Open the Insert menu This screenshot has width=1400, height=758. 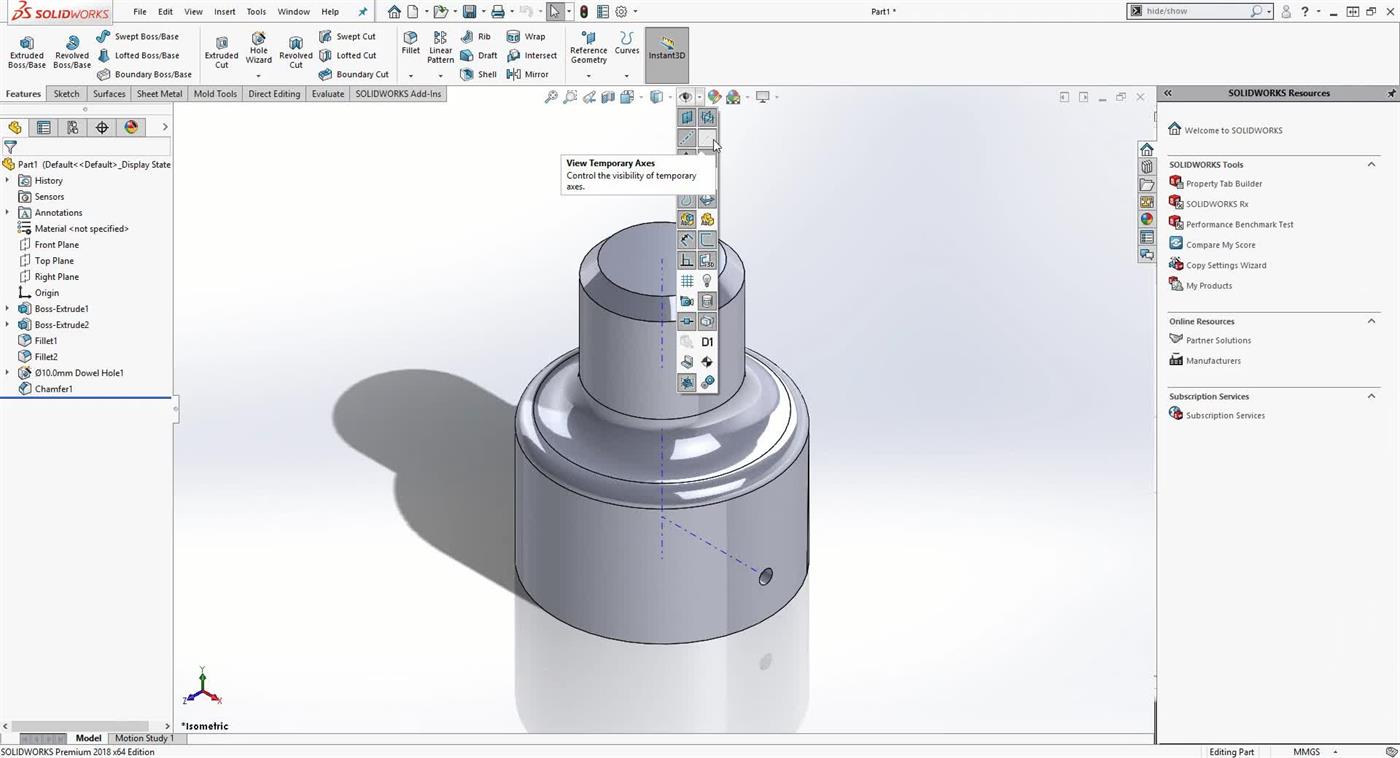click(224, 12)
